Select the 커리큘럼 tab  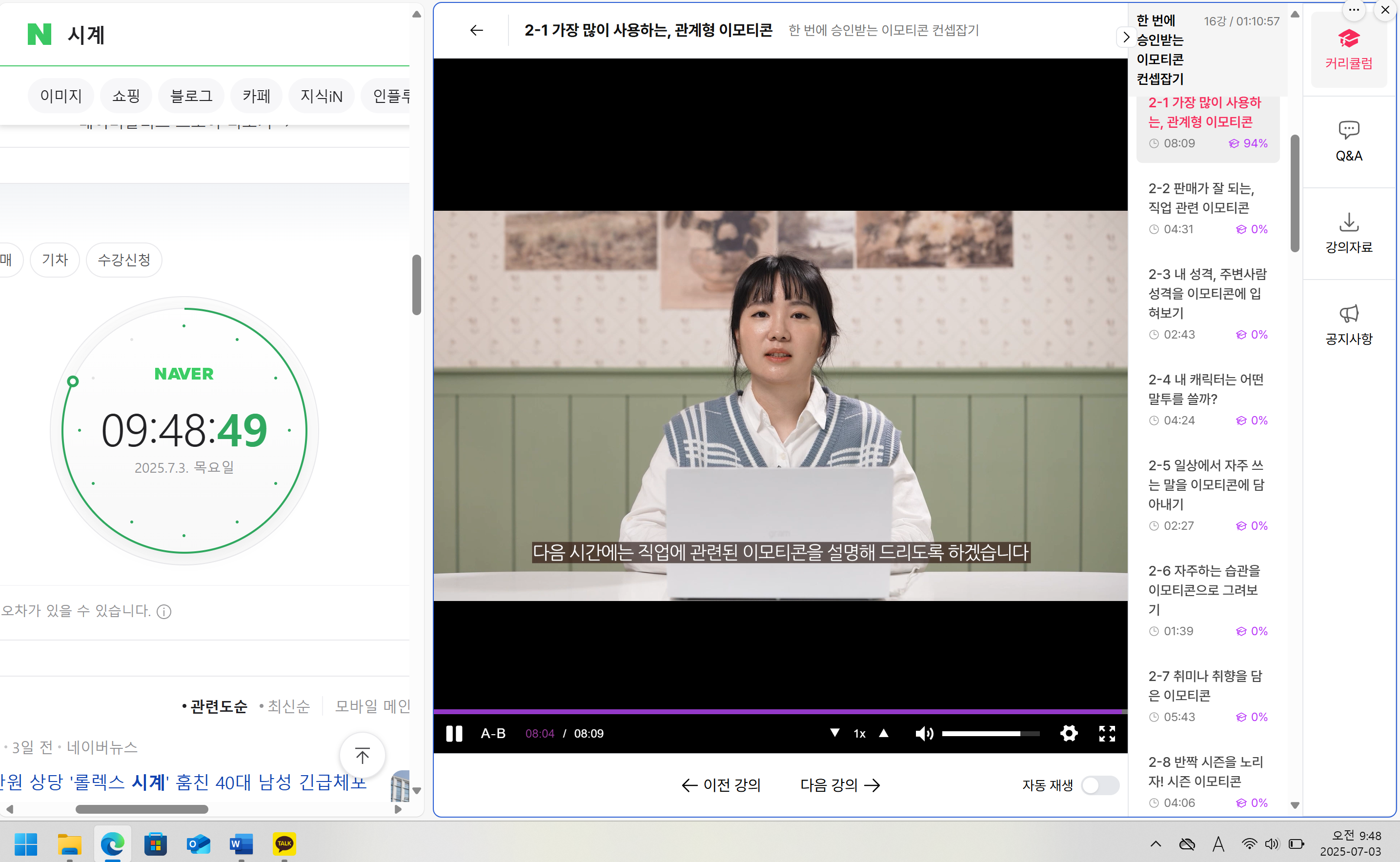(x=1348, y=50)
